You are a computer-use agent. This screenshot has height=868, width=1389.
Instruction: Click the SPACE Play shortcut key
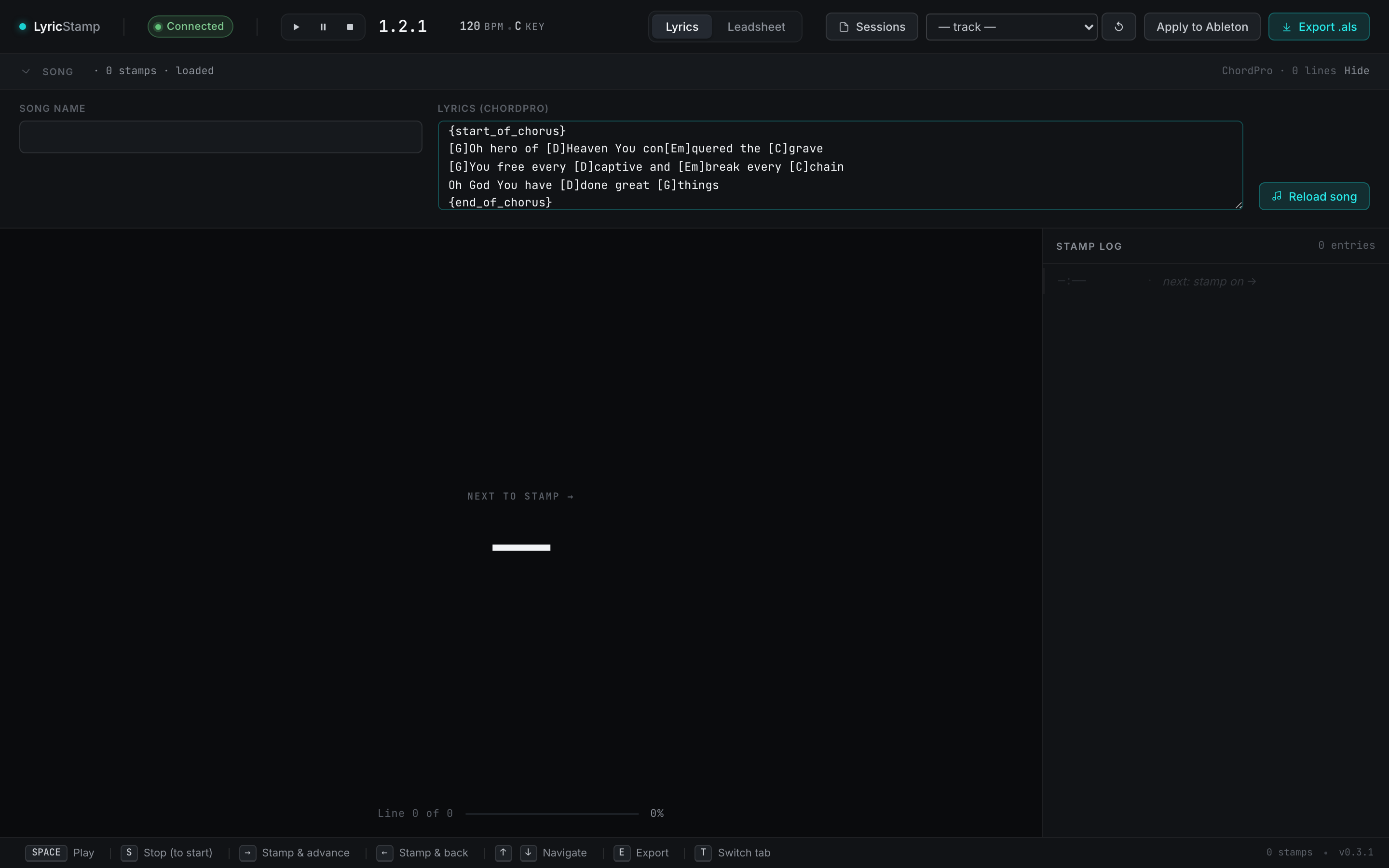46,853
